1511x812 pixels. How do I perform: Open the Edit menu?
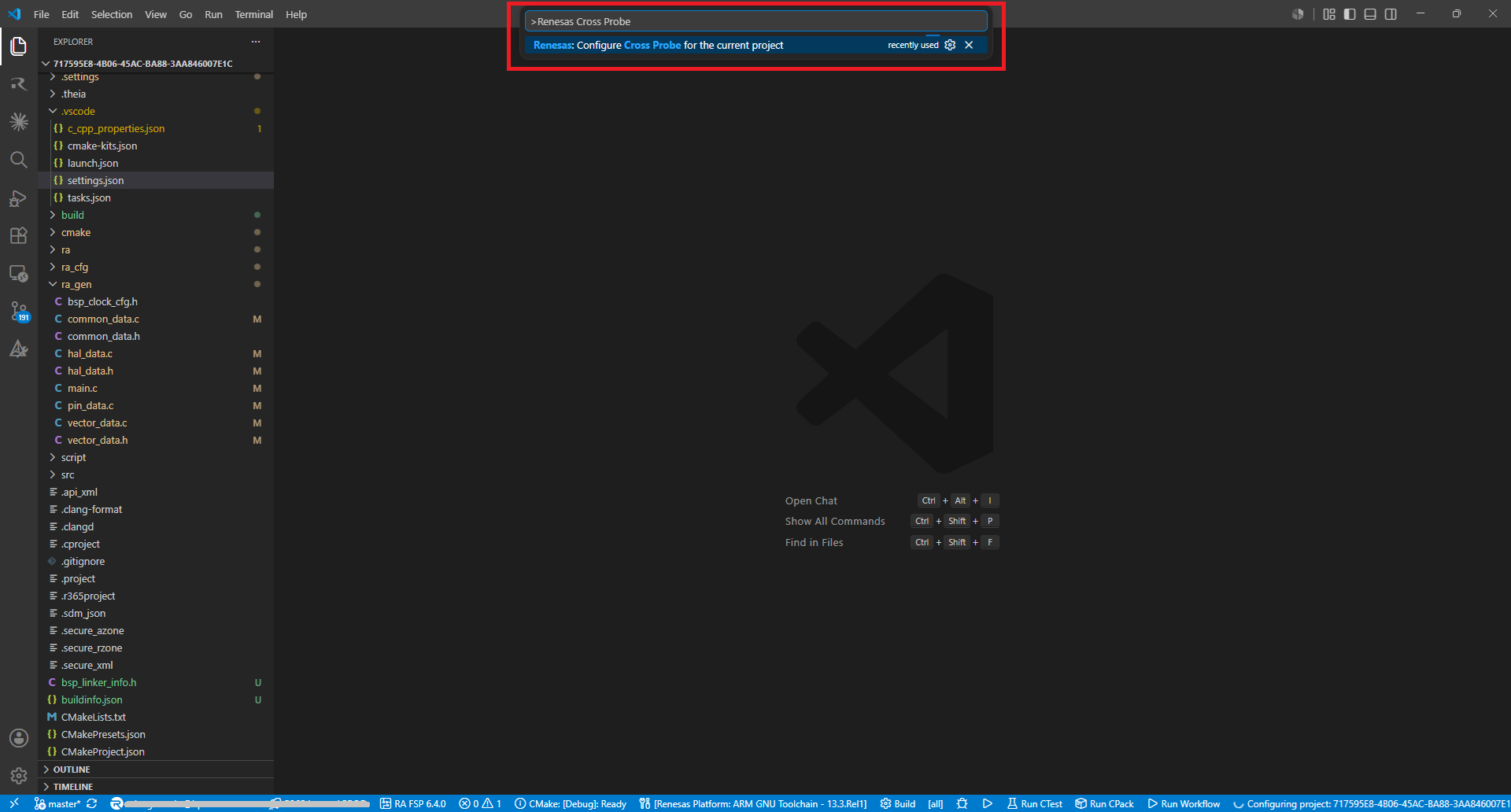(70, 14)
